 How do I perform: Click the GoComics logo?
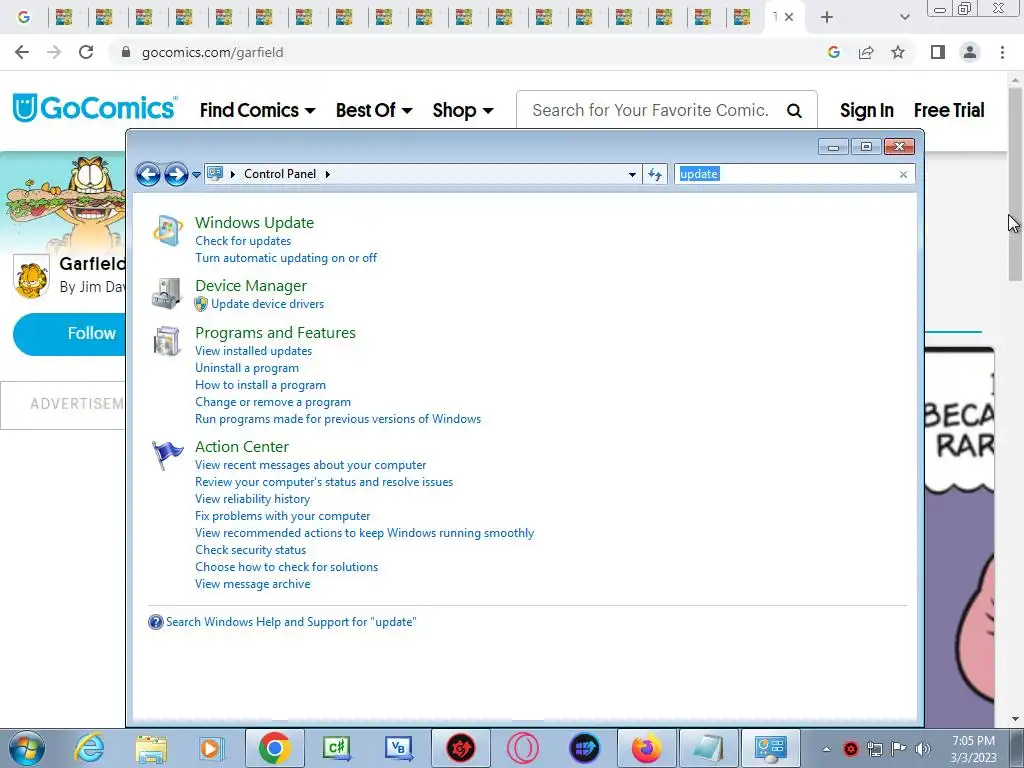tap(95, 108)
